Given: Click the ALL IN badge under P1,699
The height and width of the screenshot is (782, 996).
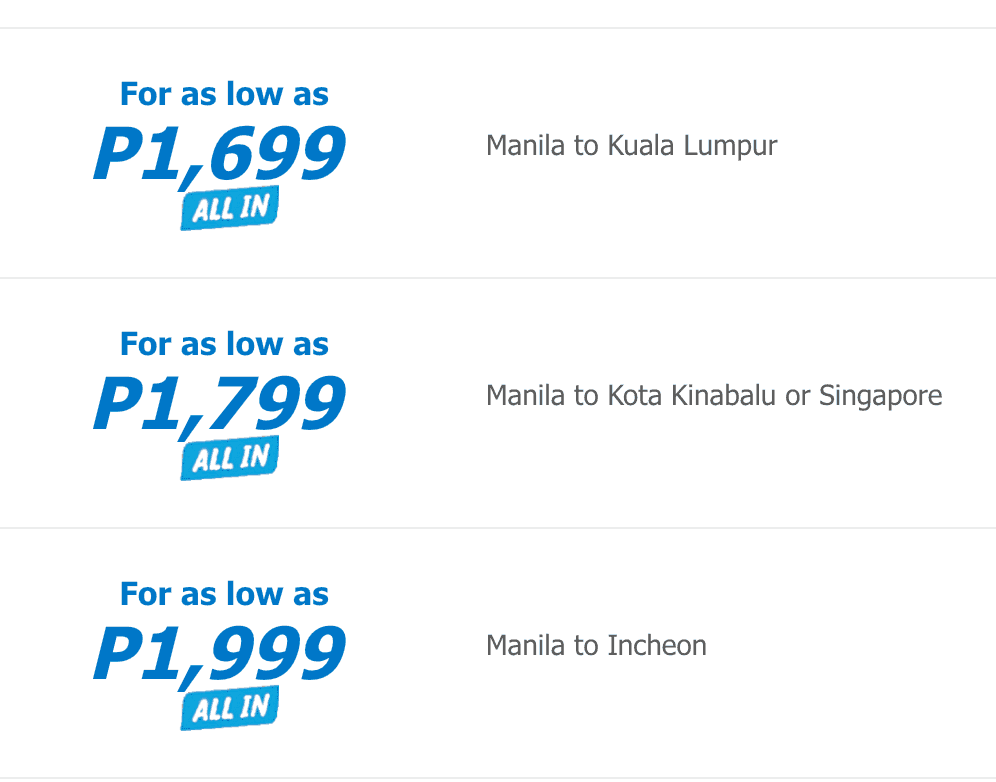Looking at the screenshot, I should [229, 209].
